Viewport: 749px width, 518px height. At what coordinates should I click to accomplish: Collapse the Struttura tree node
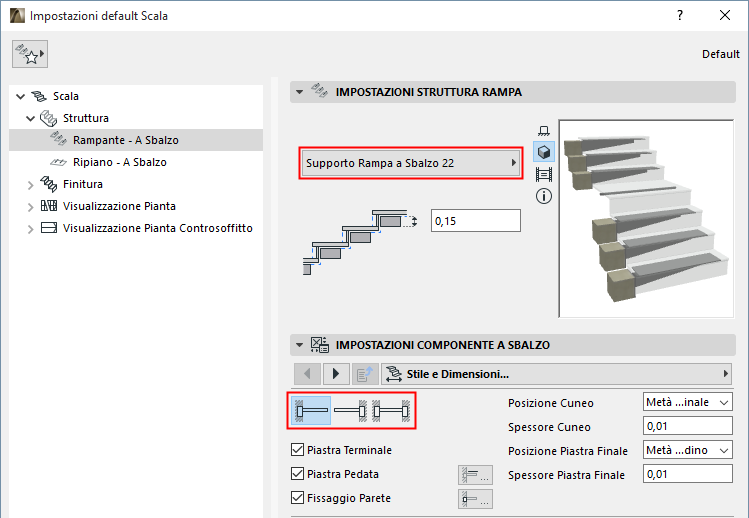click(x=31, y=119)
